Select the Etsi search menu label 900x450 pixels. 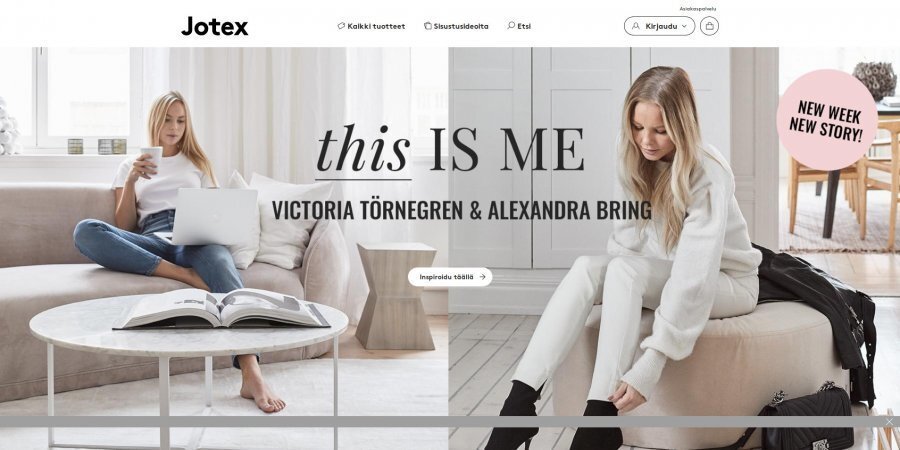click(524, 26)
